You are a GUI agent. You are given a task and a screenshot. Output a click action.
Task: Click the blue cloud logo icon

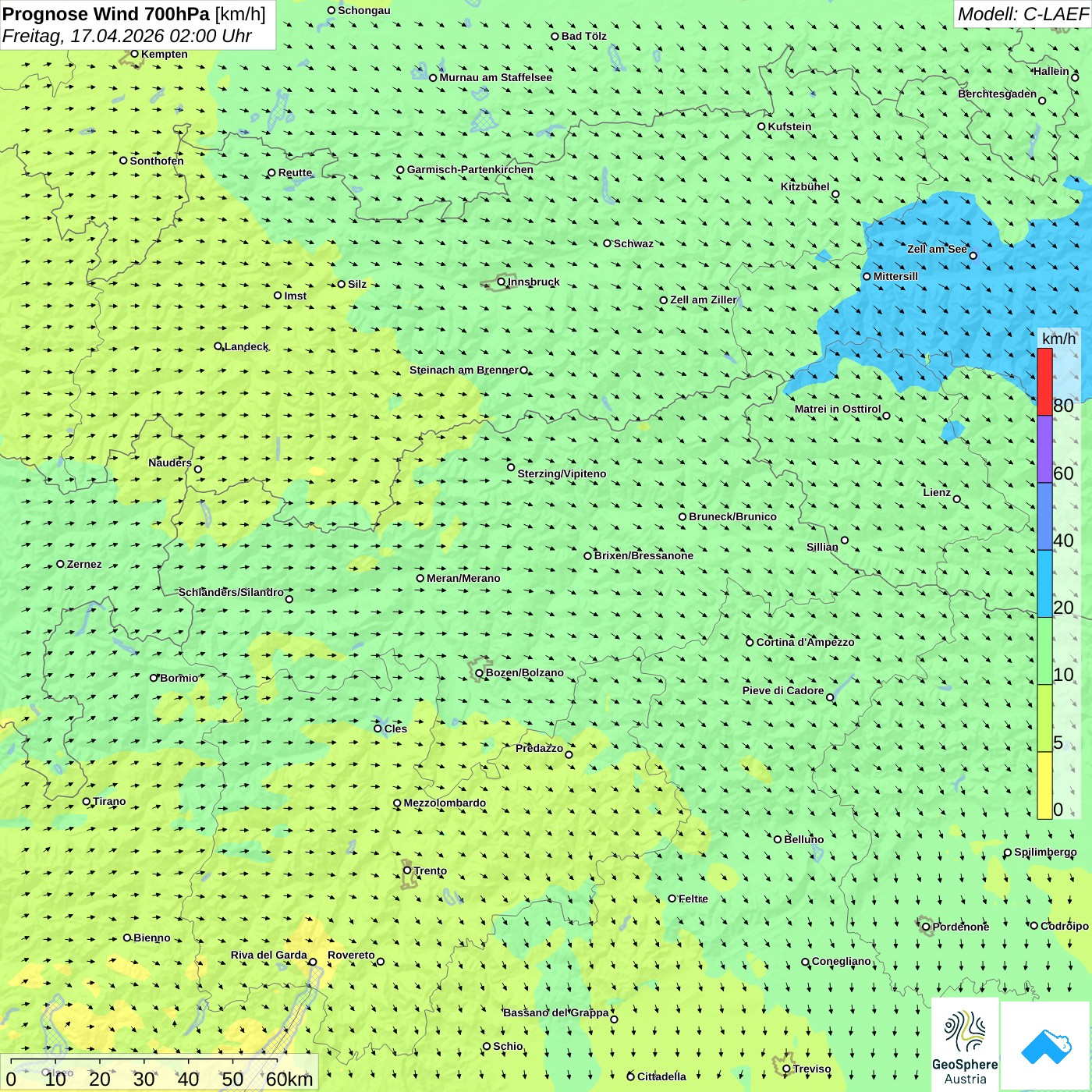tap(1046, 1045)
